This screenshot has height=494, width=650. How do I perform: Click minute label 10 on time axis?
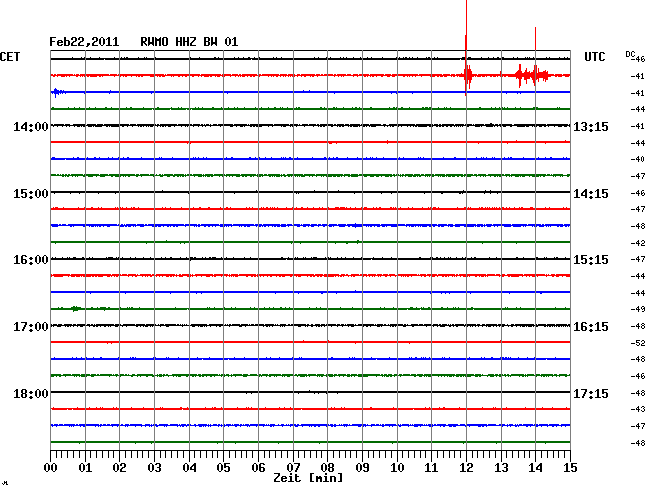[x=397, y=467]
